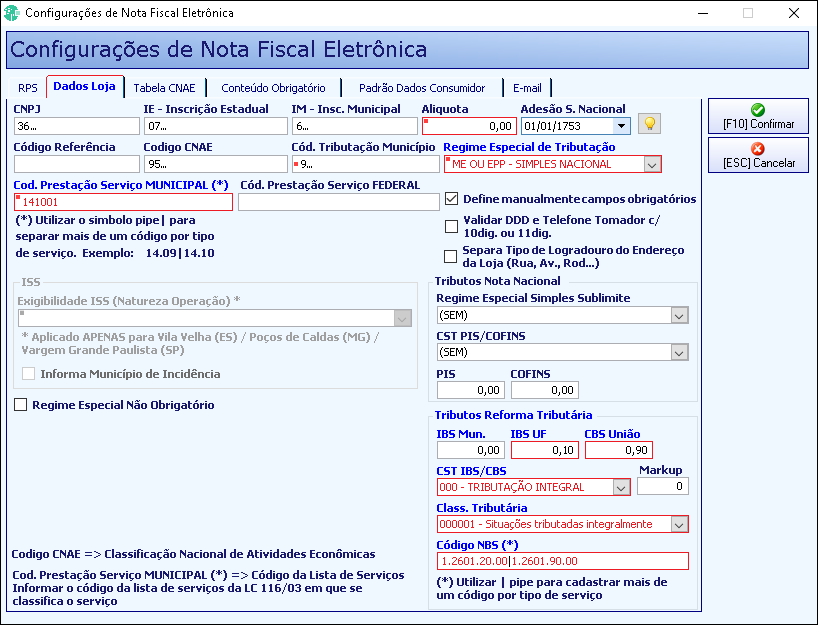Expand Regime Especial Simples Sublimite dropdown
This screenshot has height=625, width=818.
click(679, 315)
